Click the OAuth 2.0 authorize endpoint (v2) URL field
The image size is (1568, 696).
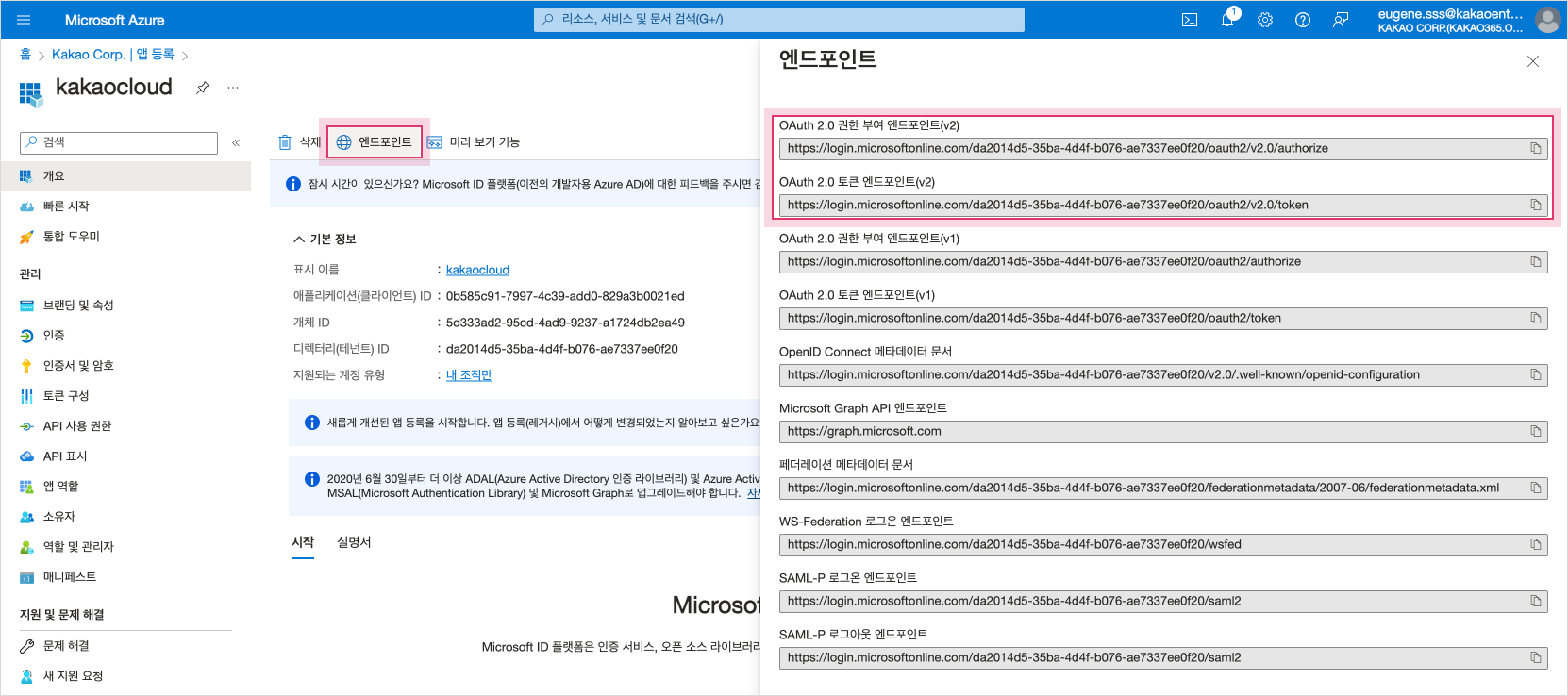pyautogui.click(x=1163, y=148)
